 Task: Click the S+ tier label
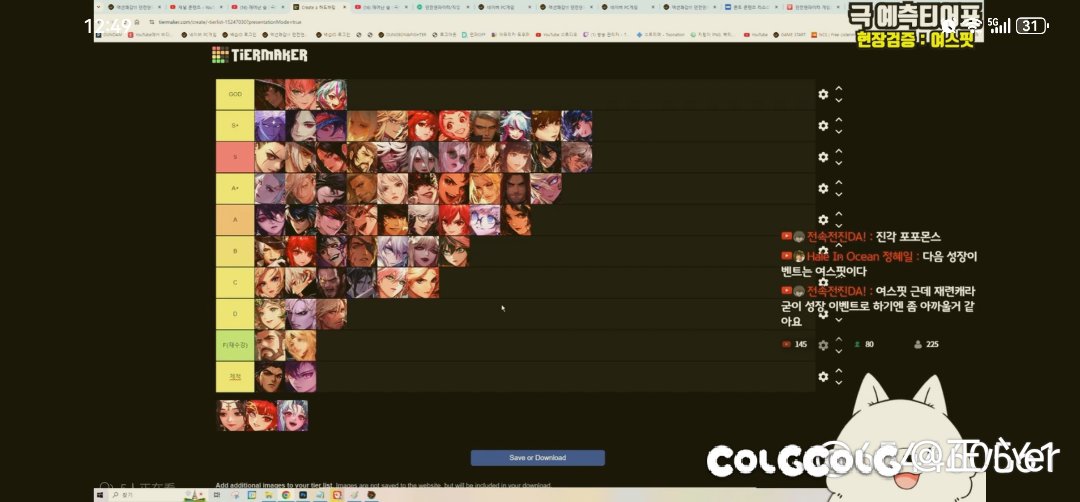pos(235,126)
